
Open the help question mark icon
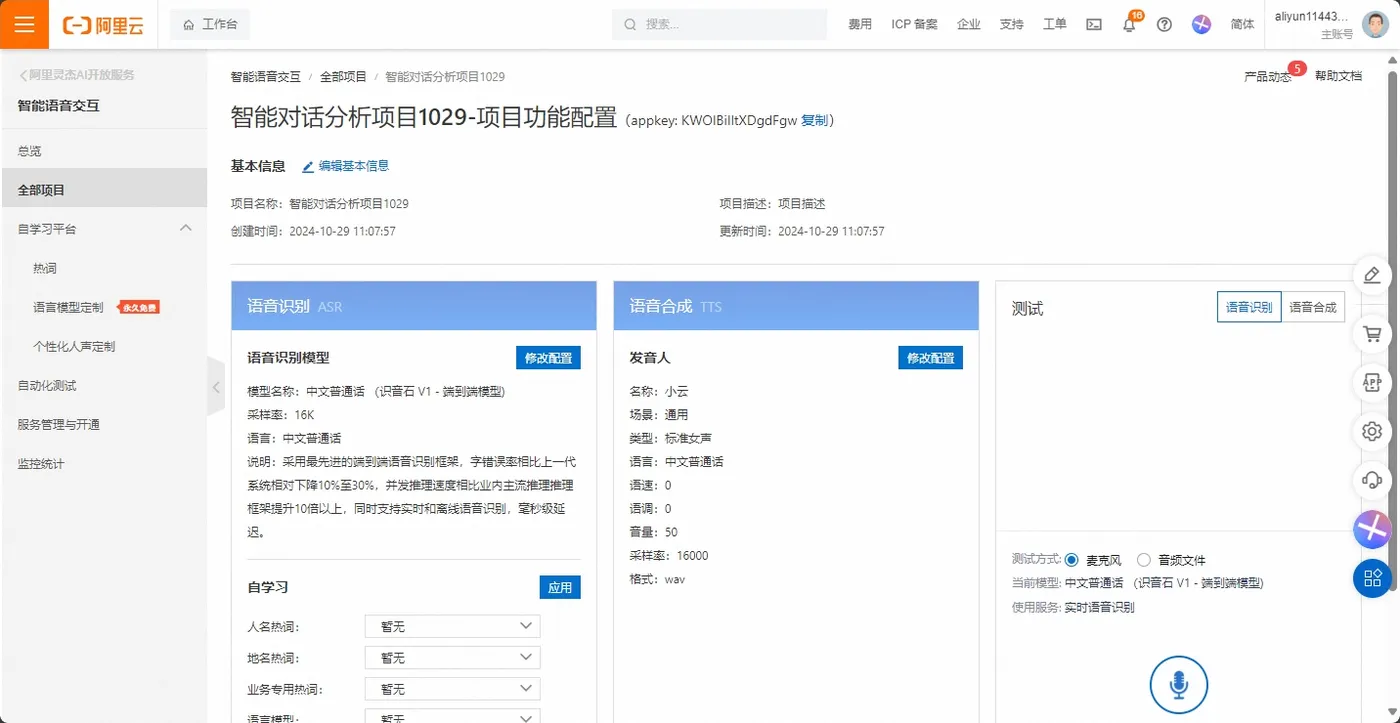(1164, 25)
